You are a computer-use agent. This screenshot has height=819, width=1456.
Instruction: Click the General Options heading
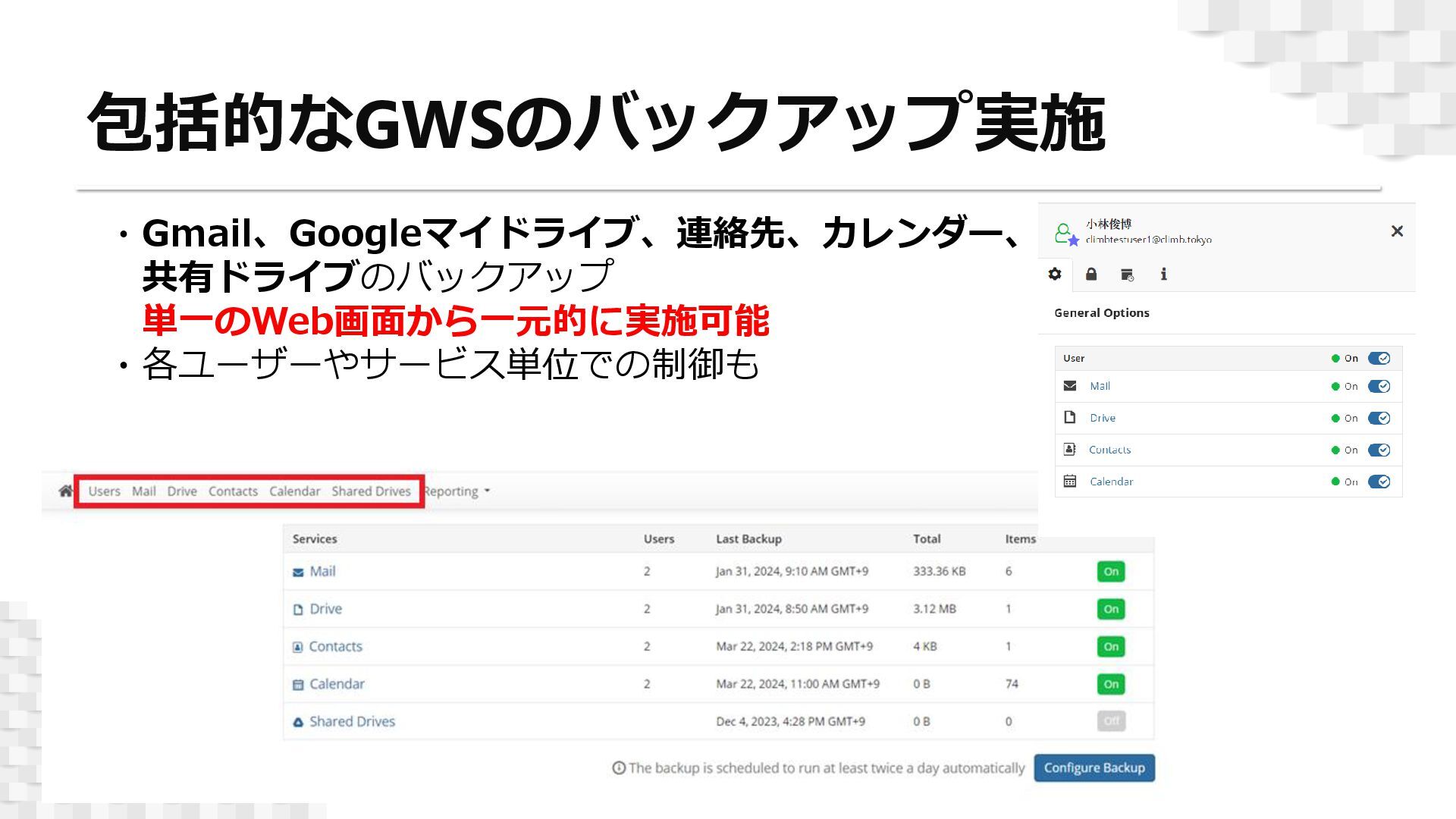point(1101,313)
